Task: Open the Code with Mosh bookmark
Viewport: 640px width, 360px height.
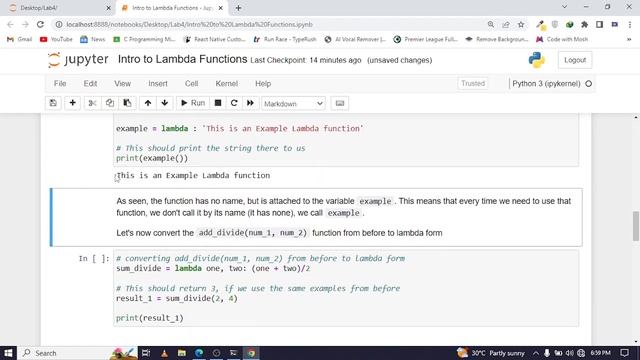Action: [x=562, y=39]
